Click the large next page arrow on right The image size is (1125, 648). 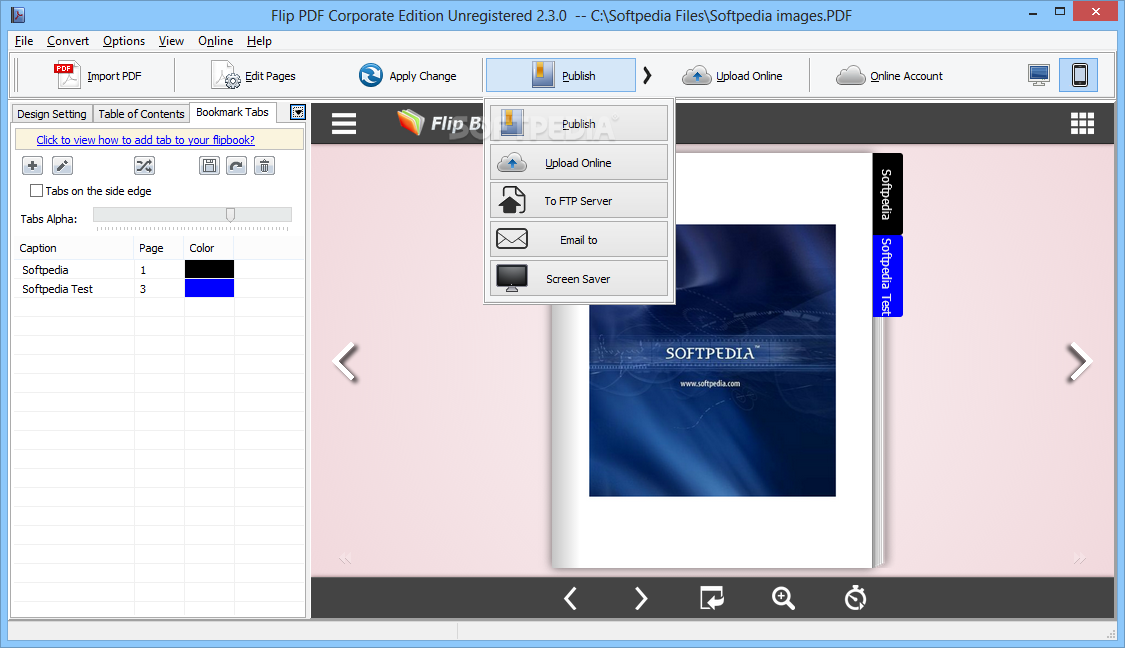tap(1079, 361)
